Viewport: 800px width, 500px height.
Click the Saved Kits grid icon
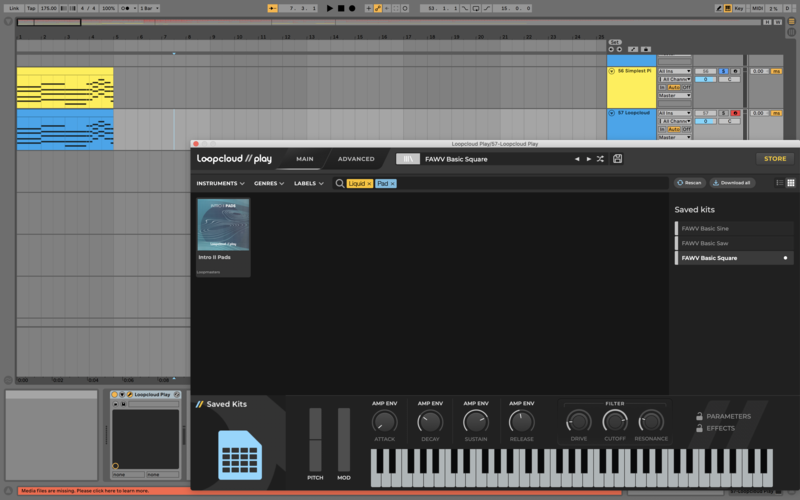pos(239,455)
